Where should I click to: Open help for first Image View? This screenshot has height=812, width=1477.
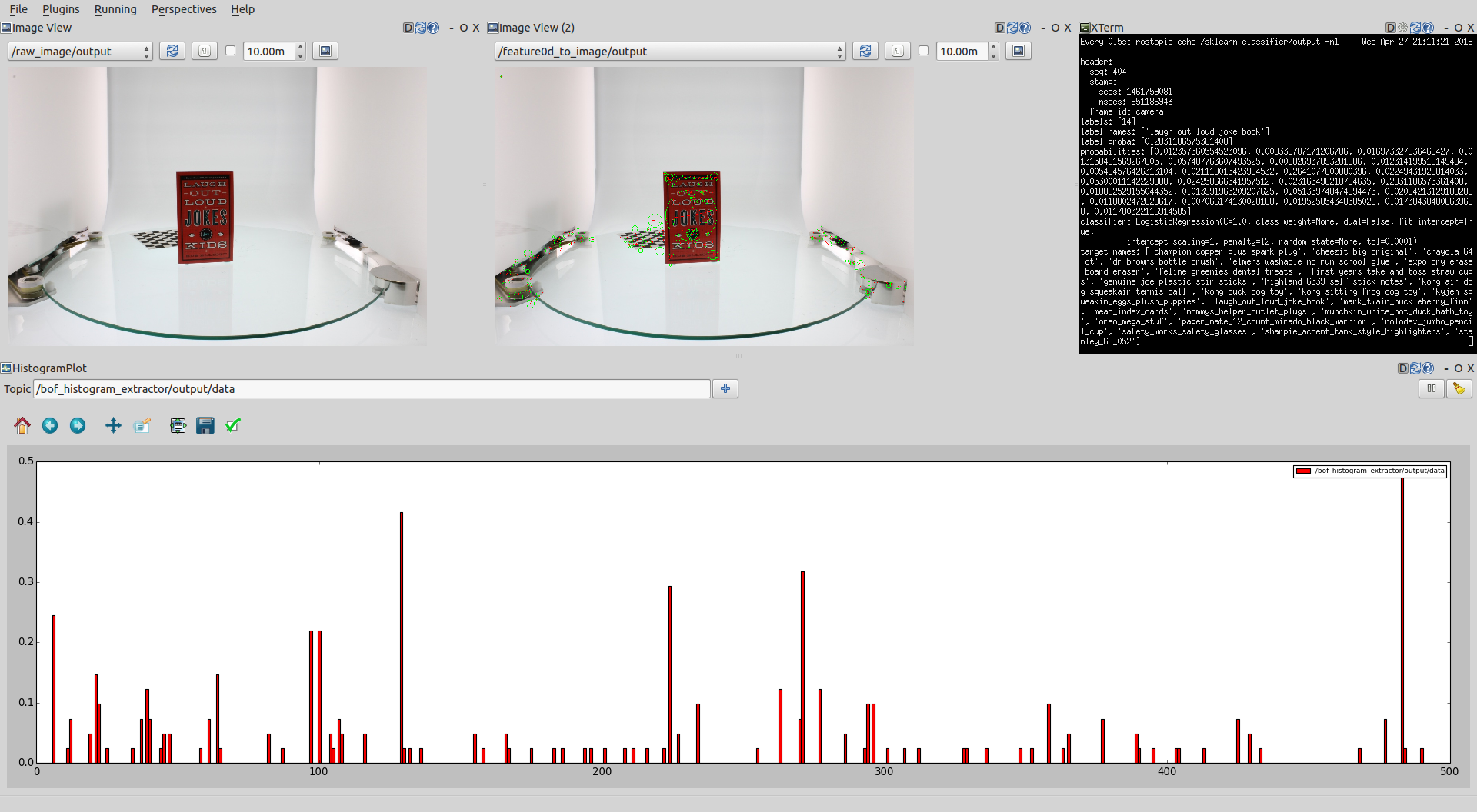click(433, 28)
